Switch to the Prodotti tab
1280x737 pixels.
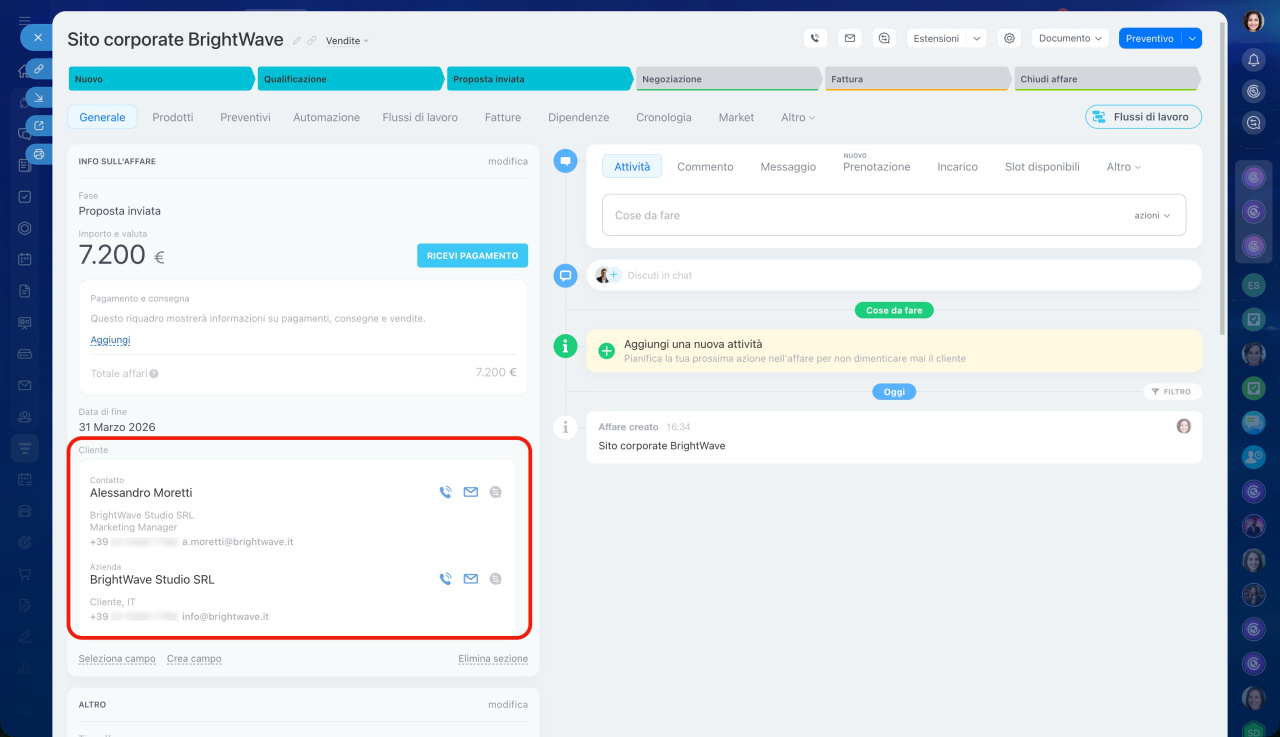coord(173,117)
